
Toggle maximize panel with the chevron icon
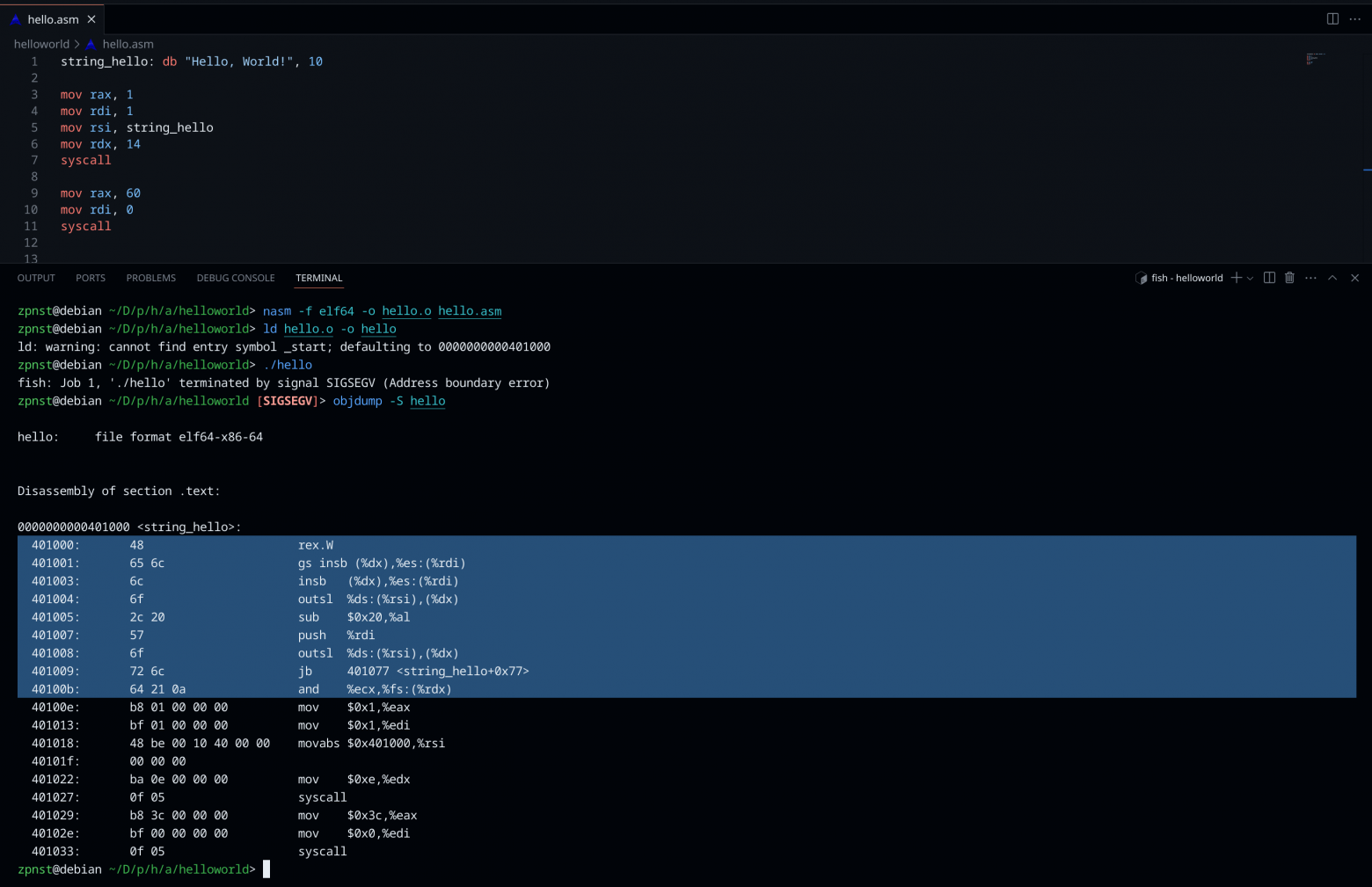[x=1332, y=277]
